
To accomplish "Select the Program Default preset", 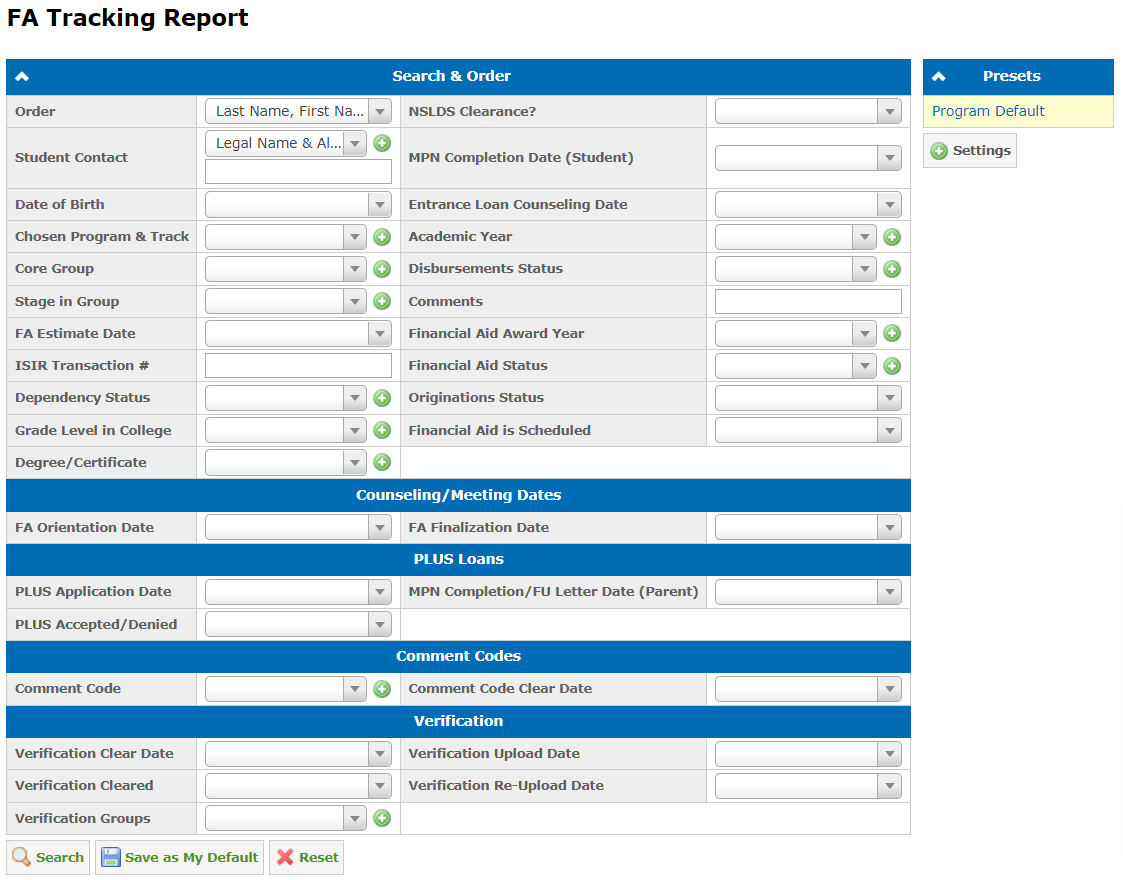I will (988, 111).
